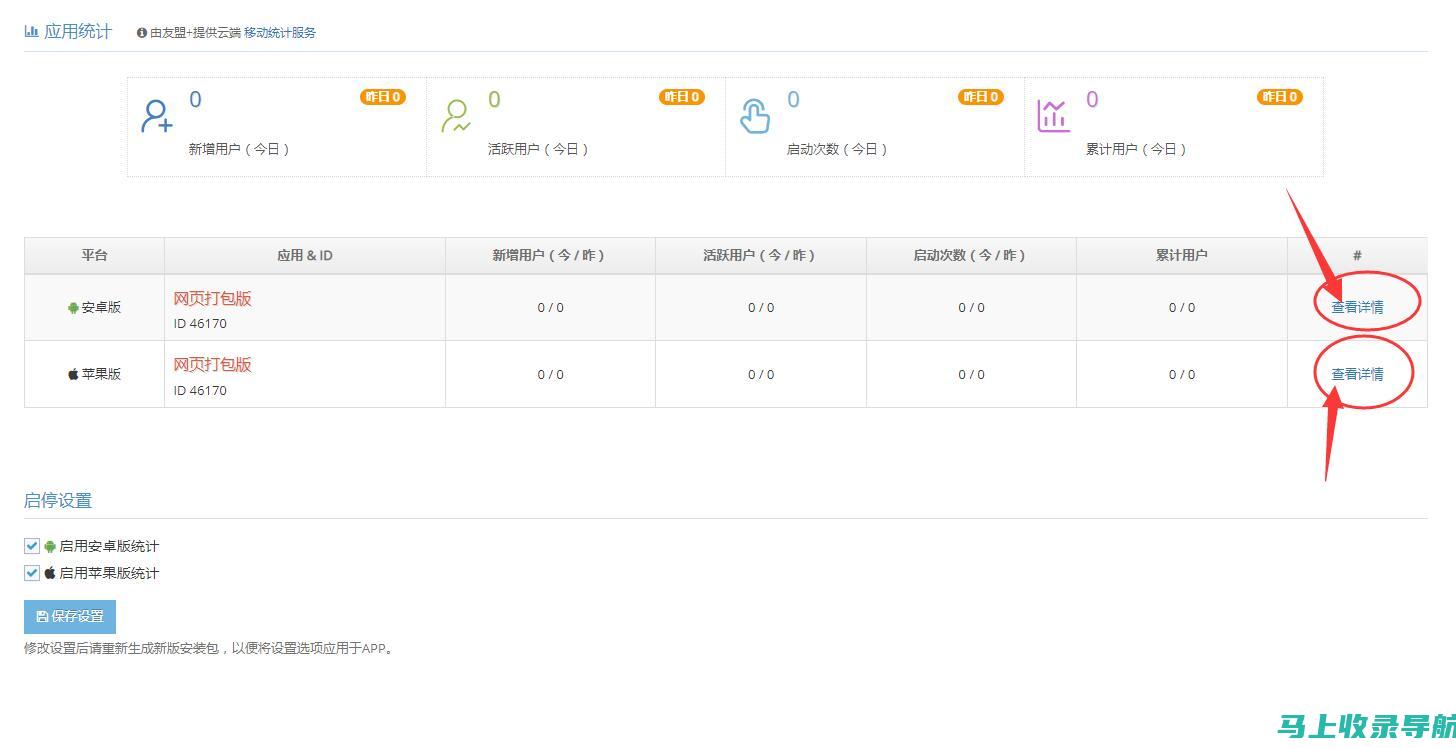Viewport: 1456px width, 748px height.
Task: Click Android icon beside 启用安卓版统计
Action: click(x=50, y=546)
